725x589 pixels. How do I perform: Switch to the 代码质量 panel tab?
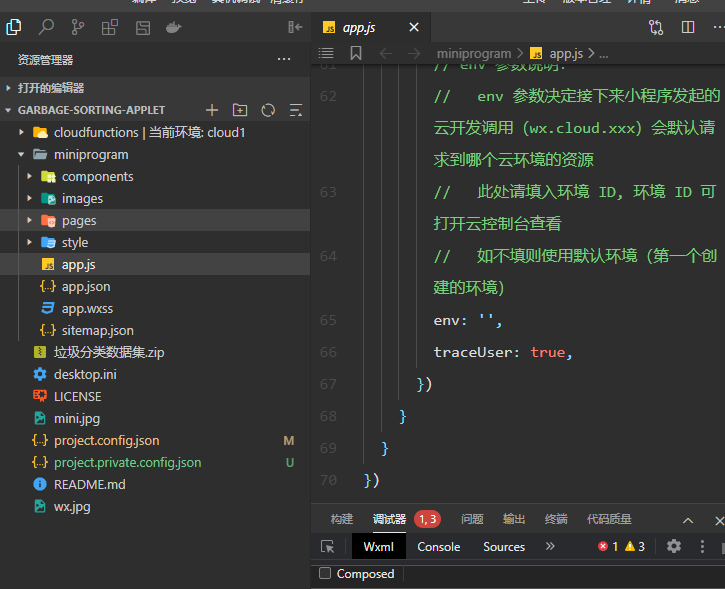[609, 519]
